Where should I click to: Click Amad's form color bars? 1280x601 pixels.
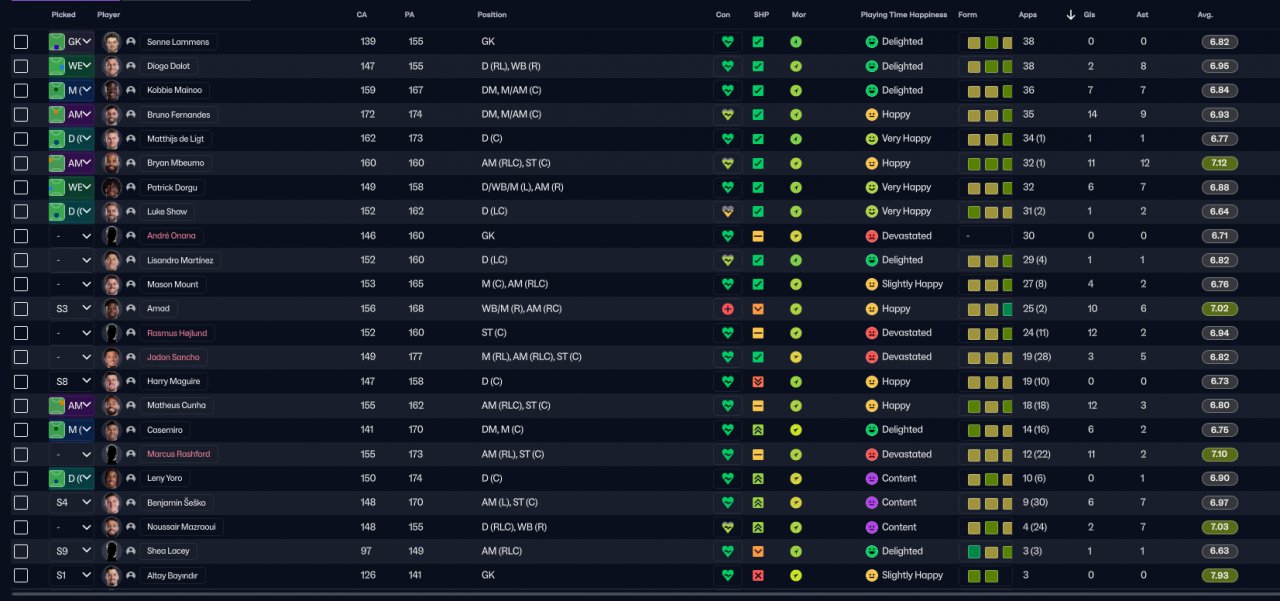(x=990, y=309)
